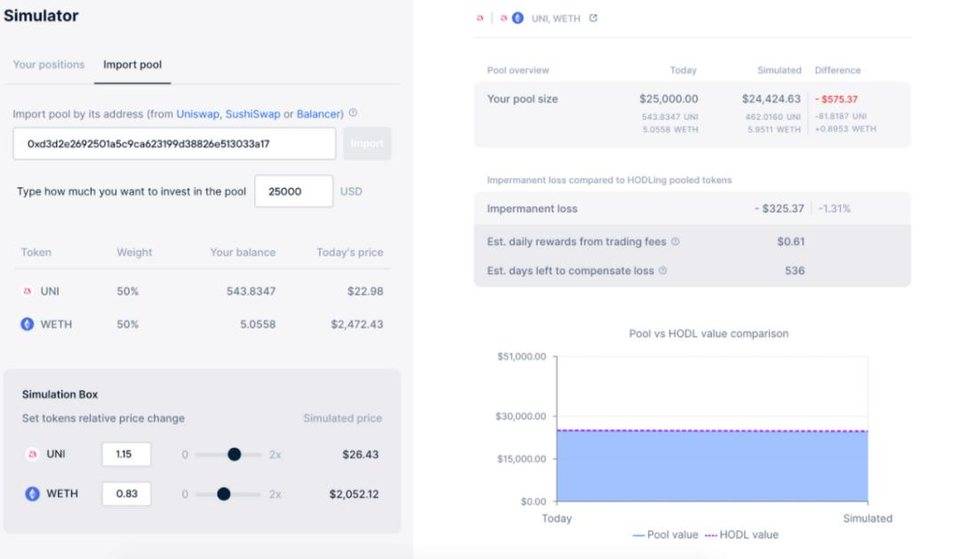960x559 pixels.
Task: Click the WETH price change slider handle
Action: click(x=224, y=493)
